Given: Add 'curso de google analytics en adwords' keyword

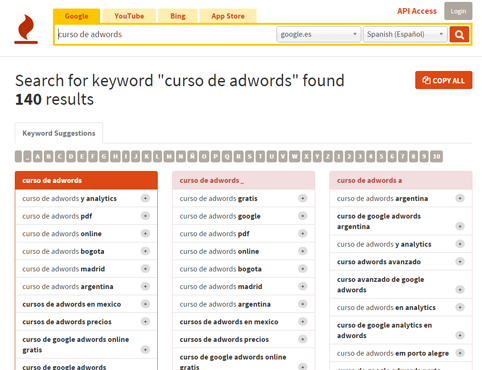Looking at the screenshot, I should pyautogui.click(x=460, y=335).
